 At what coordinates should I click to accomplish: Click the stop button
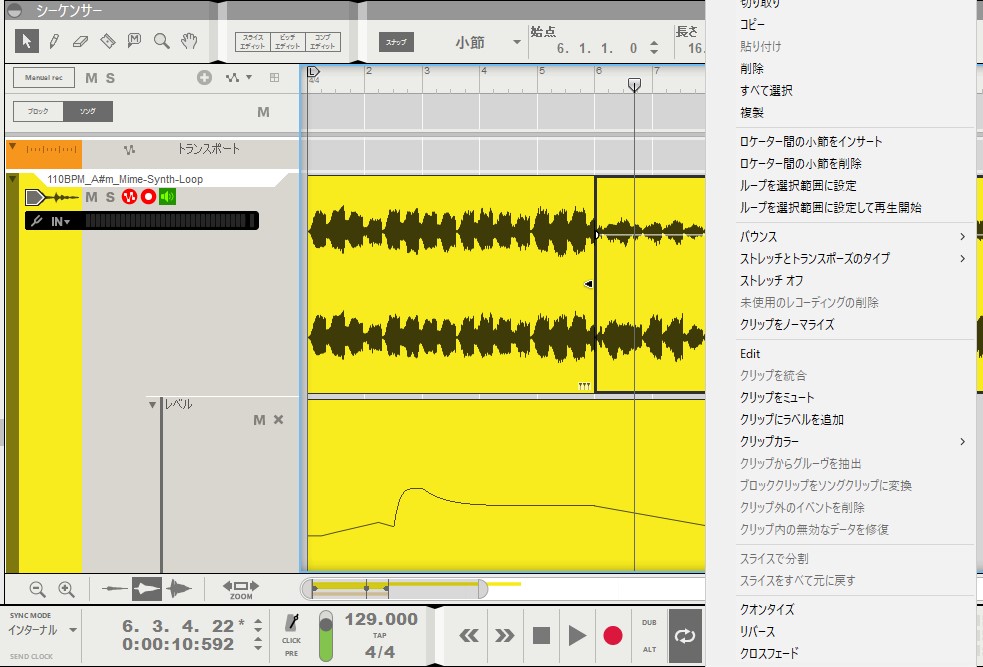click(541, 636)
